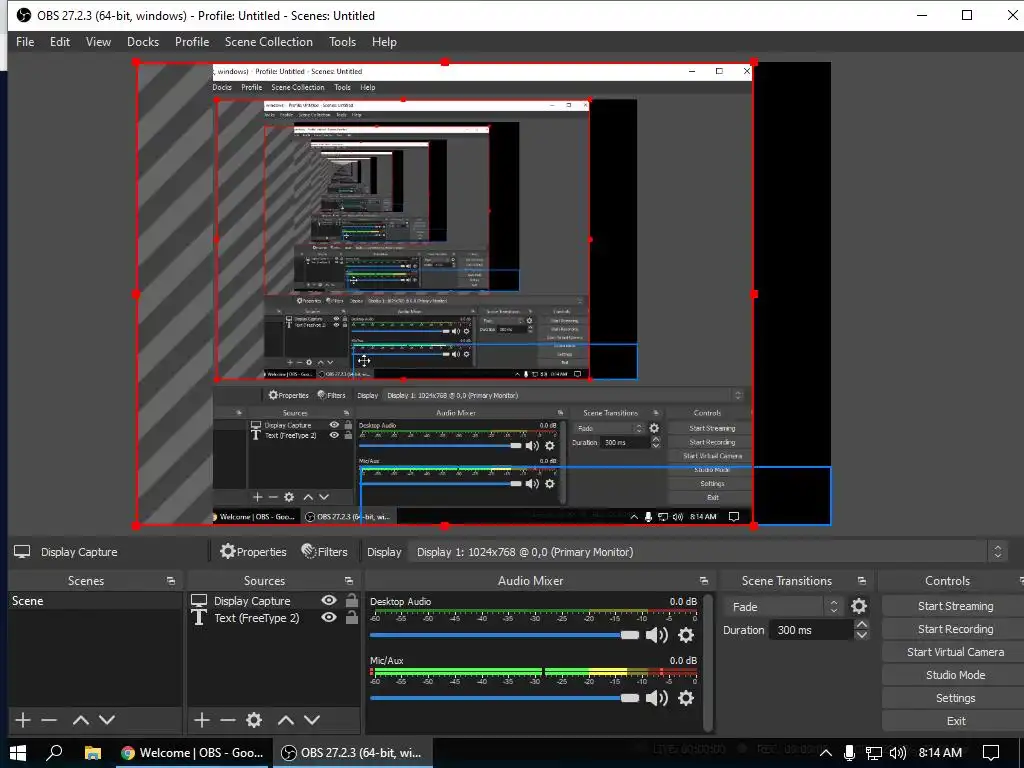Open the Tools menu
The width and height of the screenshot is (1024, 768).
click(x=342, y=42)
